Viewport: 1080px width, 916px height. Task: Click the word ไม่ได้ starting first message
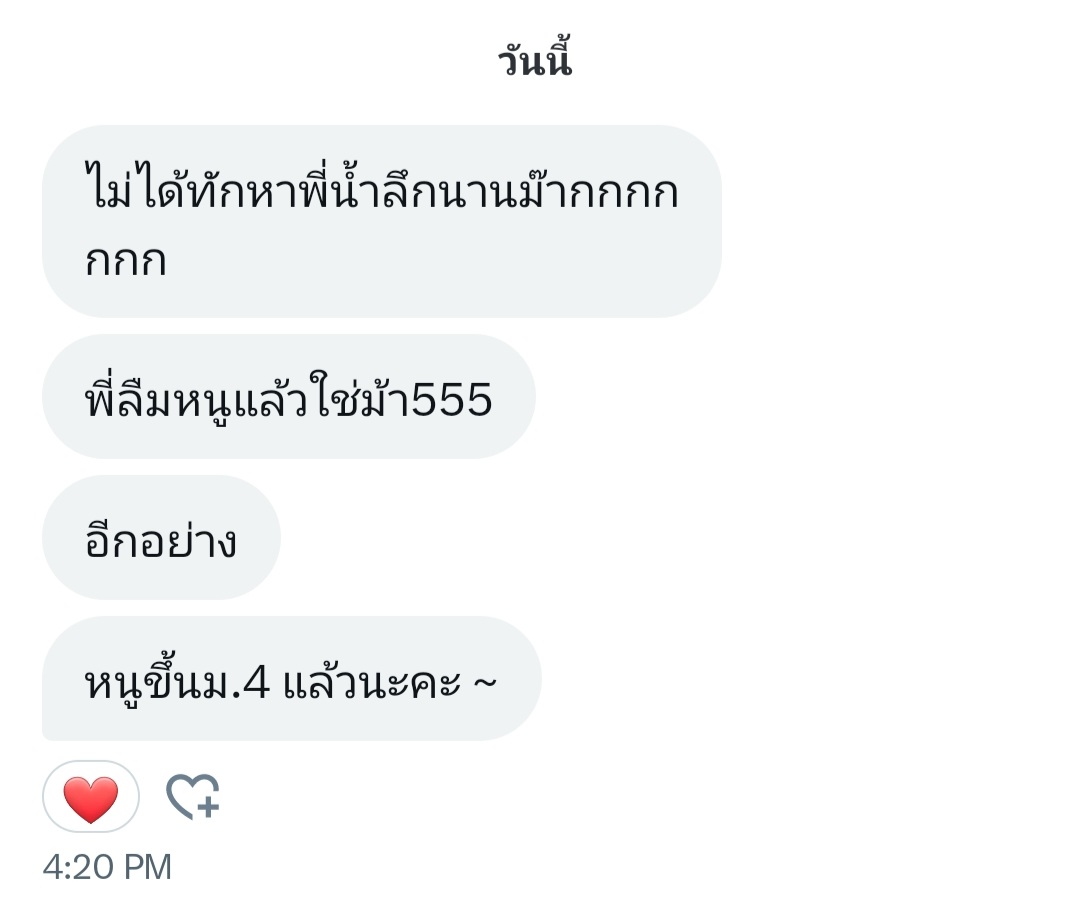pos(135,185)
